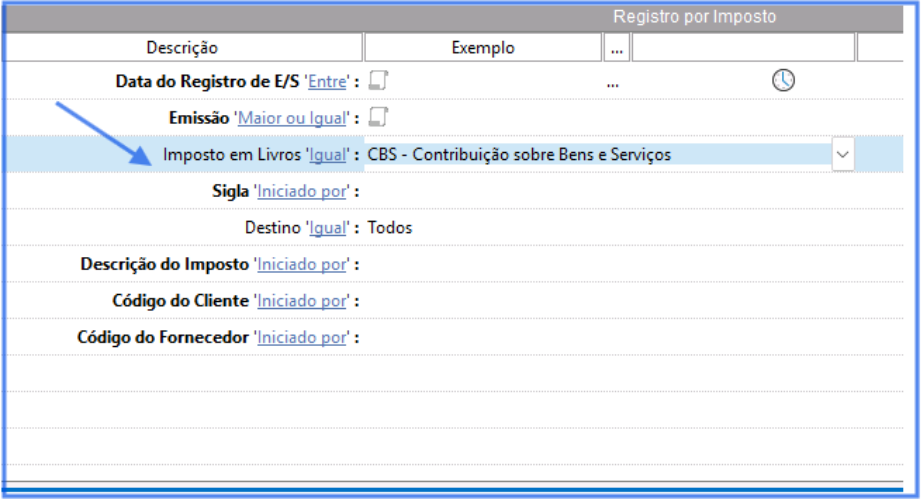The width and height of the screenshot is (921, 499).
Task: Click 'Maior ou Igual' operator link
Action: pos(291,118)
